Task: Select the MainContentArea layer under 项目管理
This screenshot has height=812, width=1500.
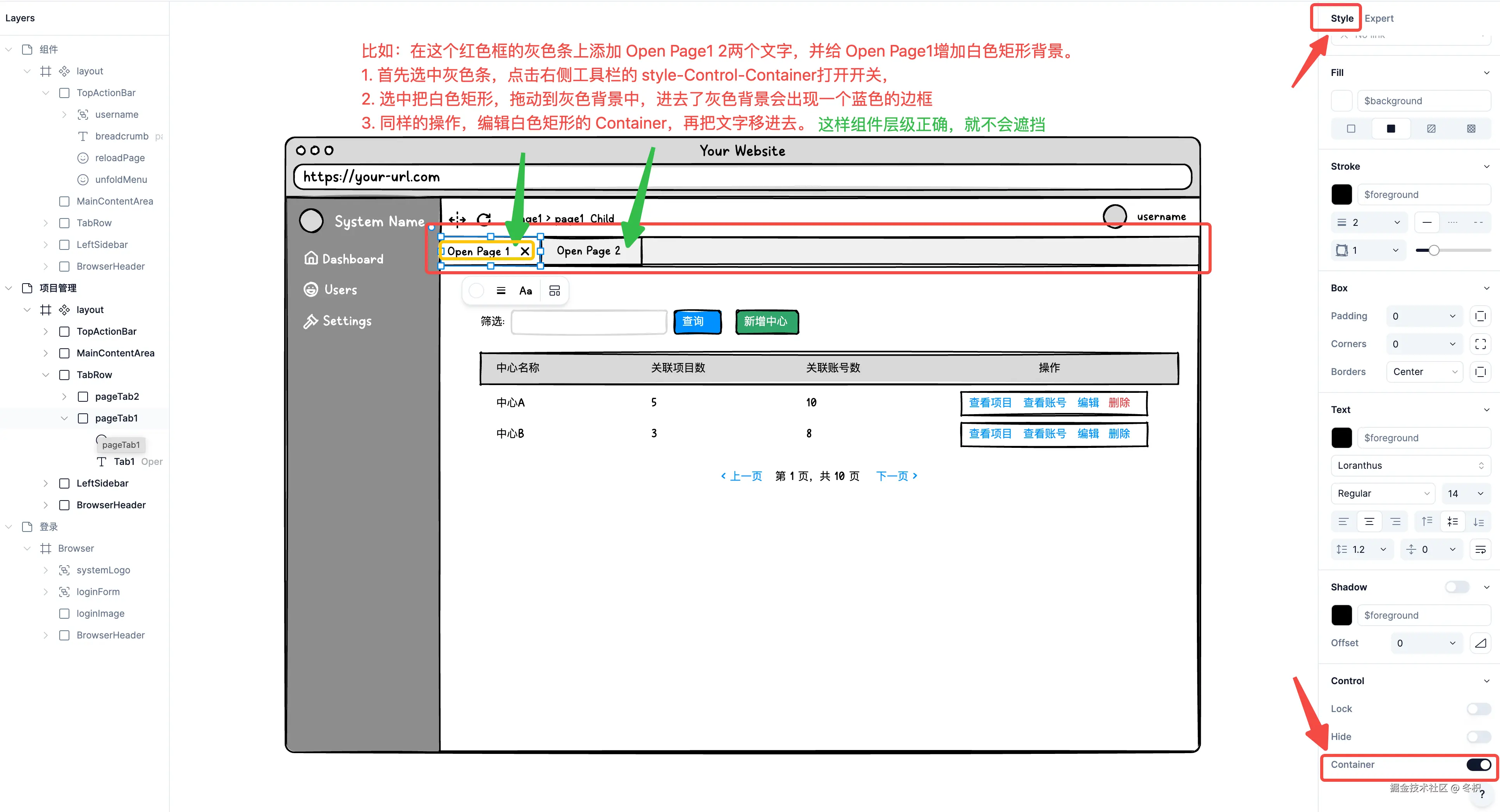Action: (115, 353)
